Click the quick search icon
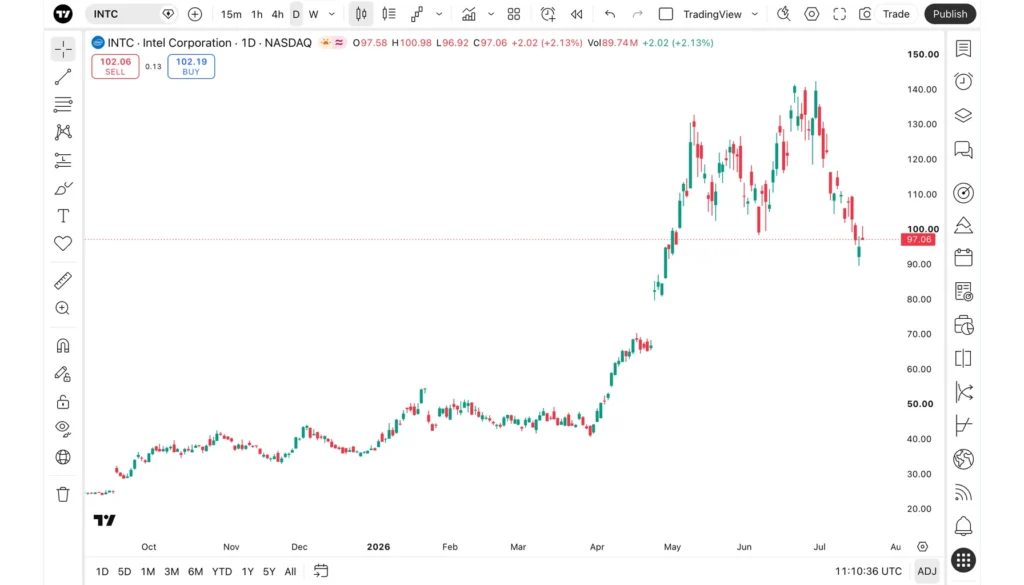The width and height of the screenshot is (1024, 585). pyautogui.click(x=784, y=14)
